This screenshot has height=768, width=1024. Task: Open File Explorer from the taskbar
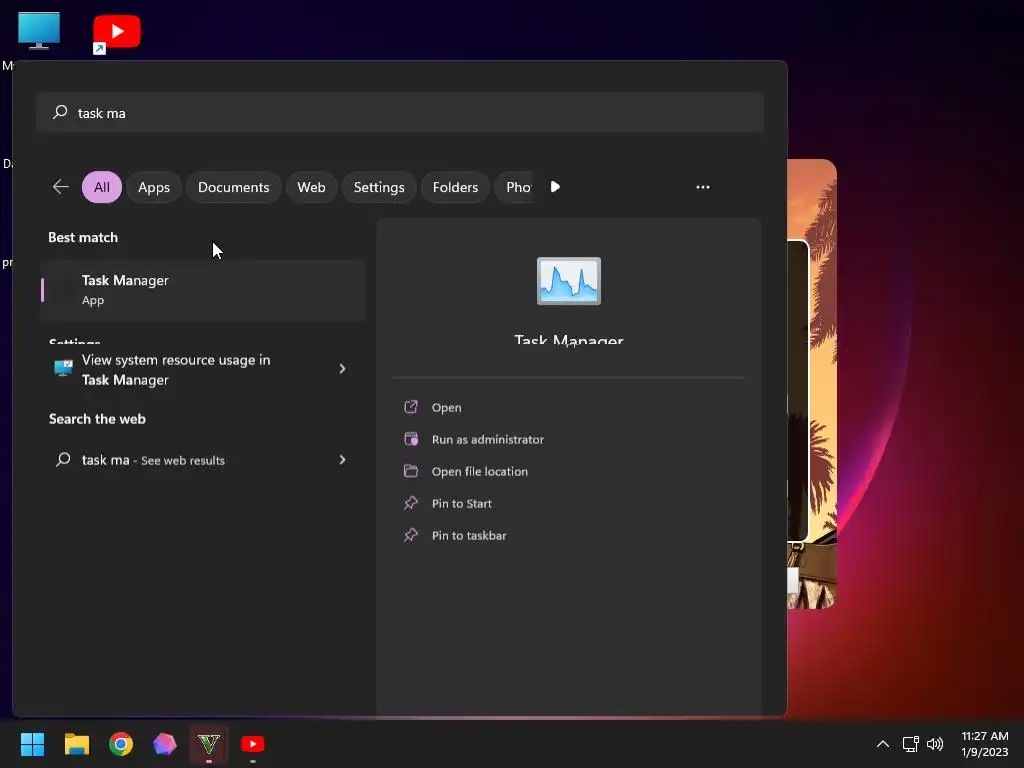(76, 744)
